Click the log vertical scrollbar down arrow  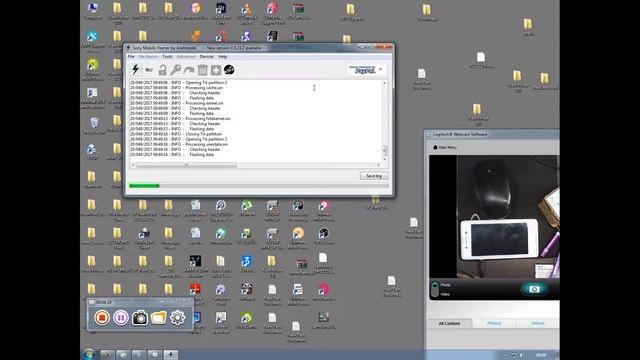click(384, 159)
